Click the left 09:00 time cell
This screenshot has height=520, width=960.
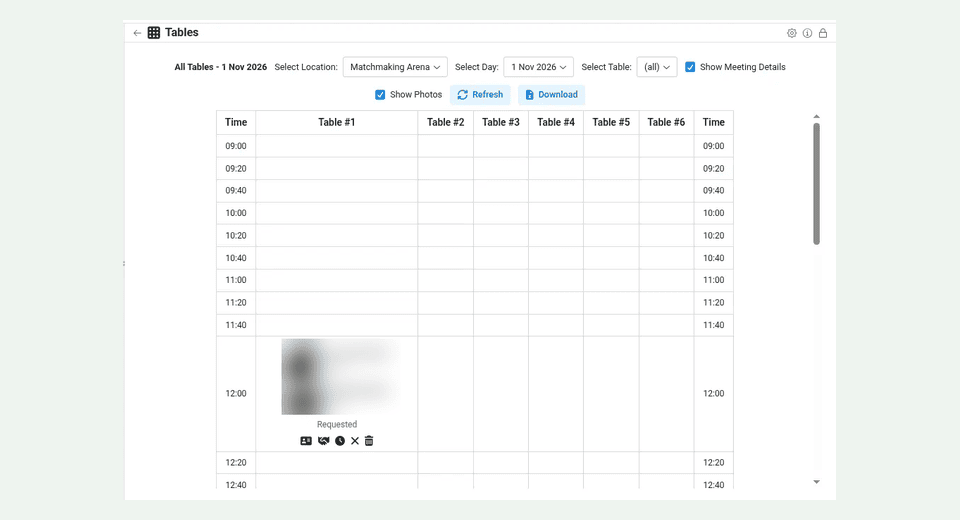(x=236, y=146)
